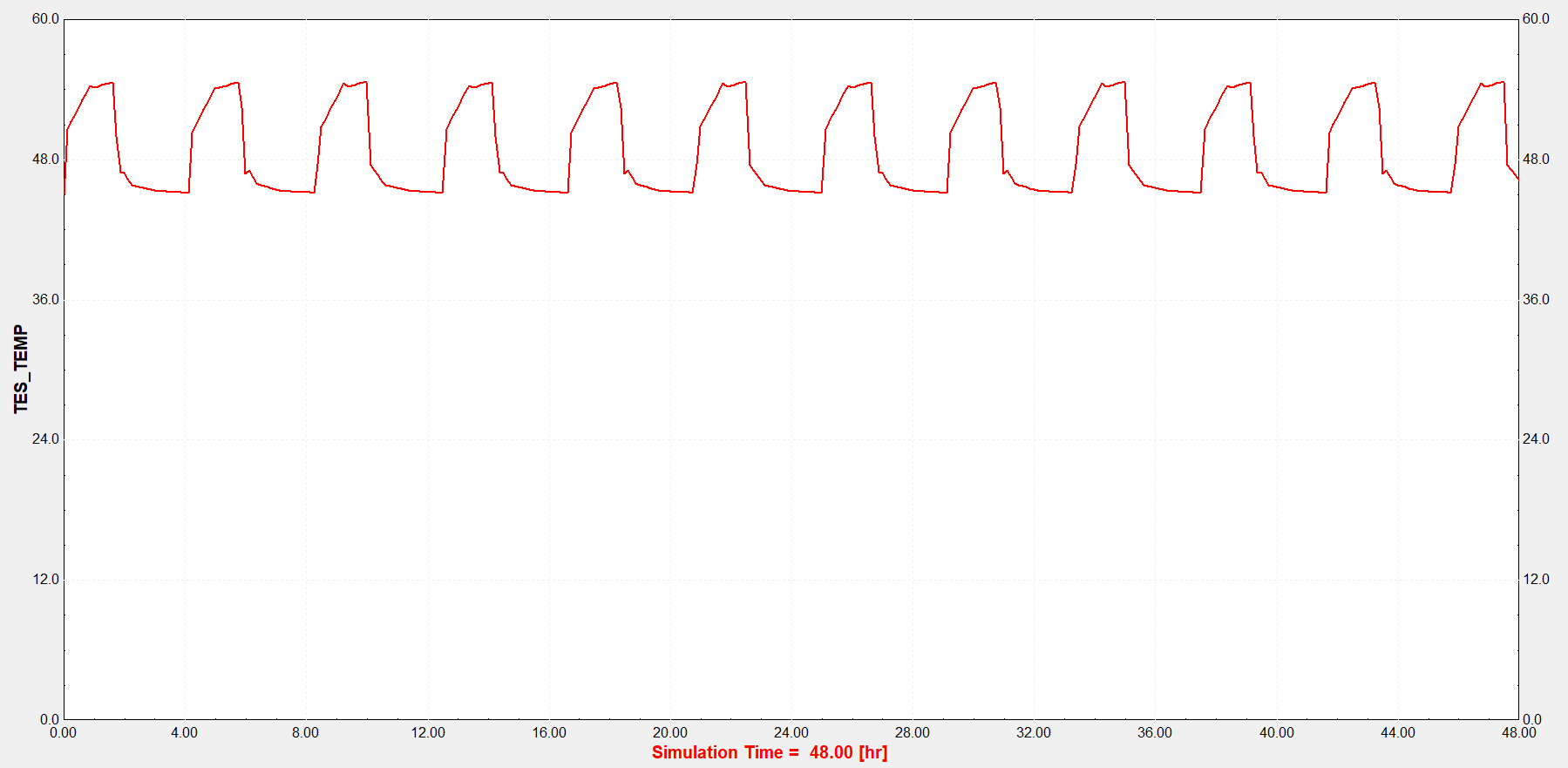Select the 36.0 tick on right axis
This screenshot has height=768, width=1568.
tap(1536, 300)
